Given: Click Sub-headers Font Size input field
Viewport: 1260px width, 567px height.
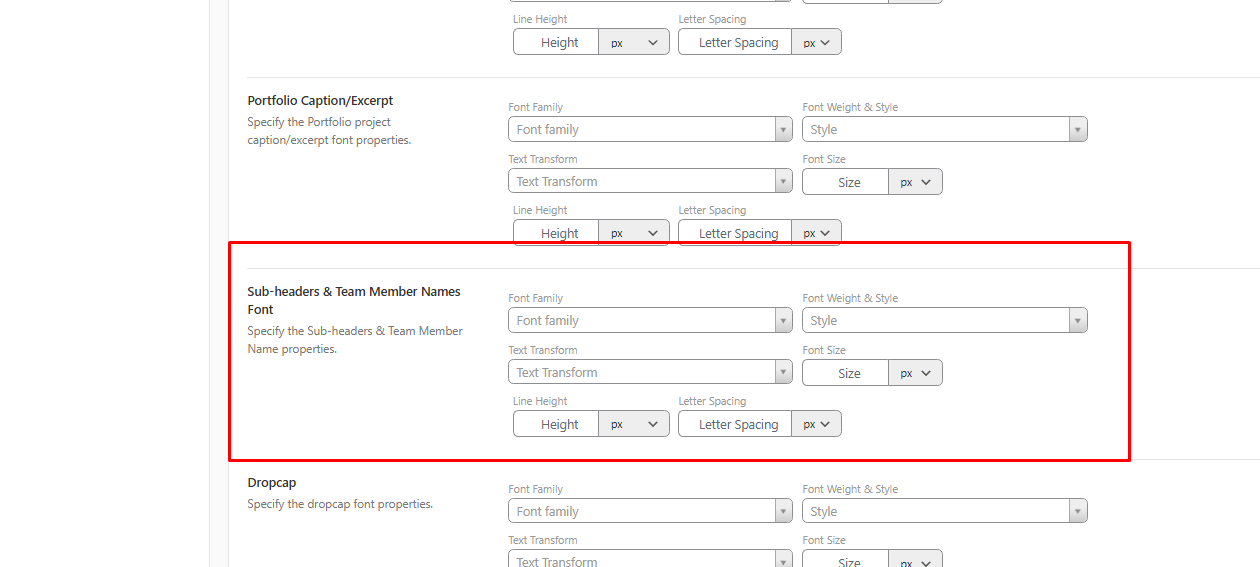Looking at the screenshot, I should click(846, 373).
